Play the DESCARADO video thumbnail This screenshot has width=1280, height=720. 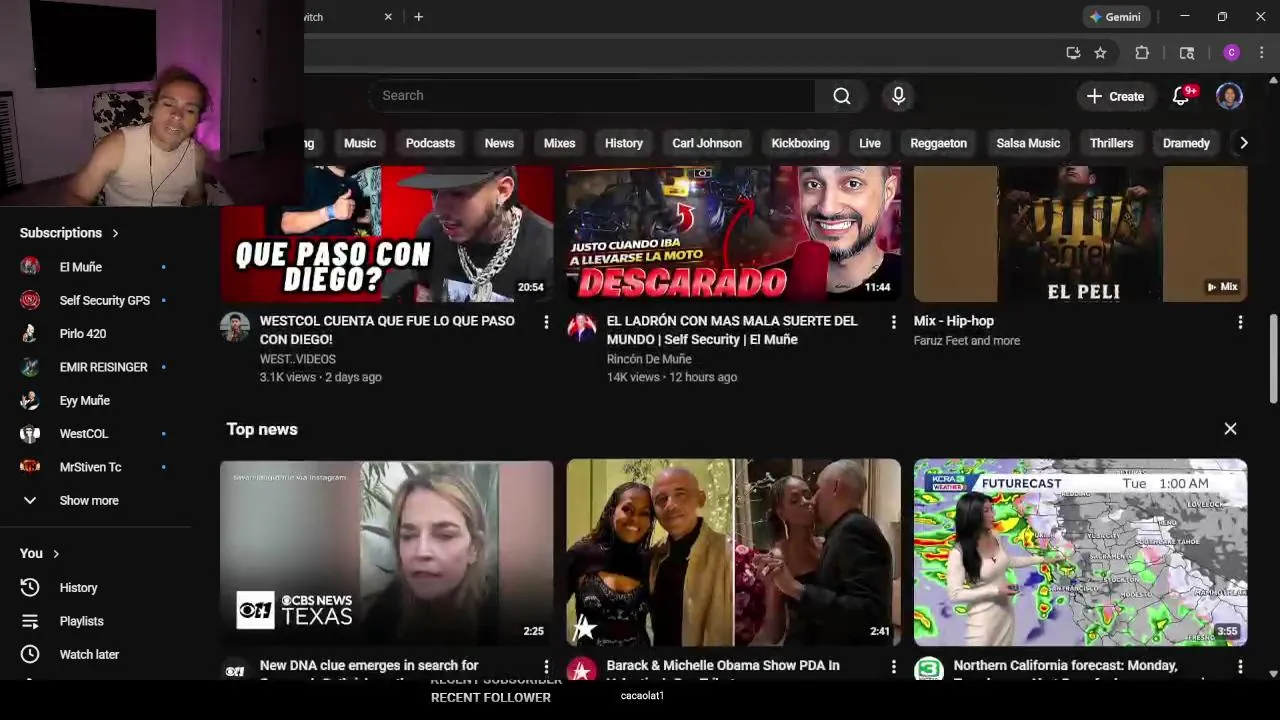[x=734, y=234]
